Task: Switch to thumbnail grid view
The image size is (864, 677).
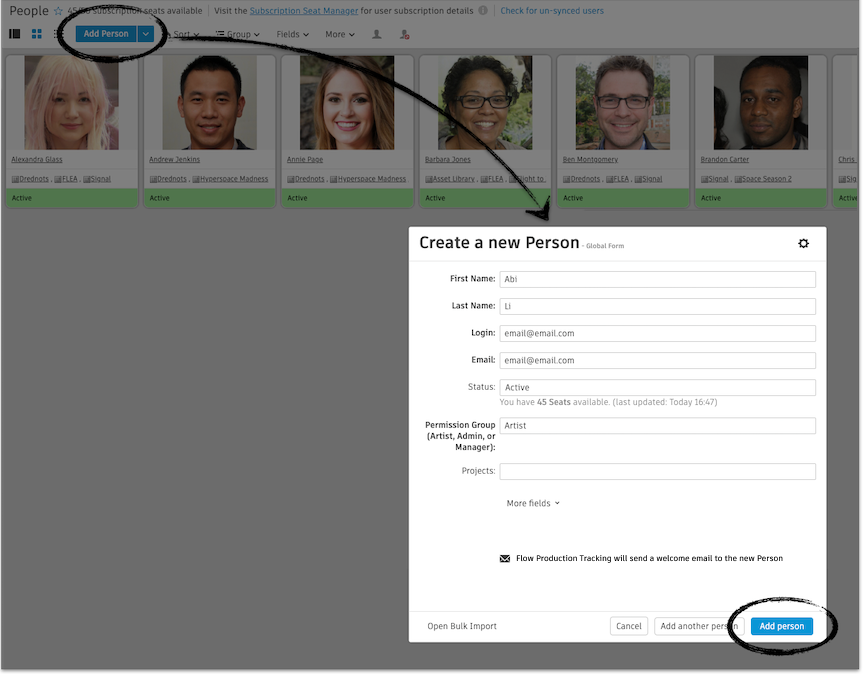Action: coord(36,34)
